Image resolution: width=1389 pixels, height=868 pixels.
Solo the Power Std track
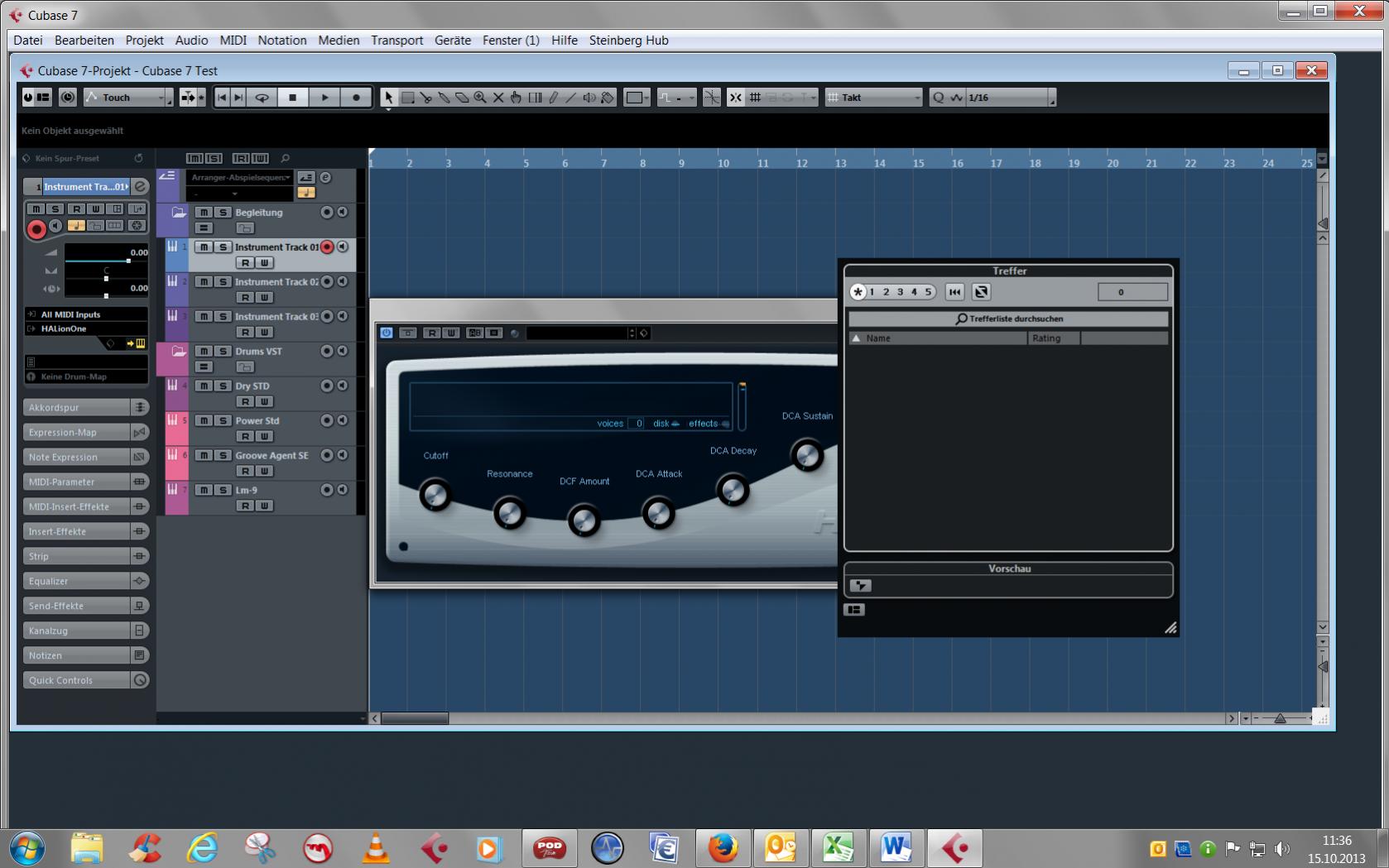(x=222, y=421)
